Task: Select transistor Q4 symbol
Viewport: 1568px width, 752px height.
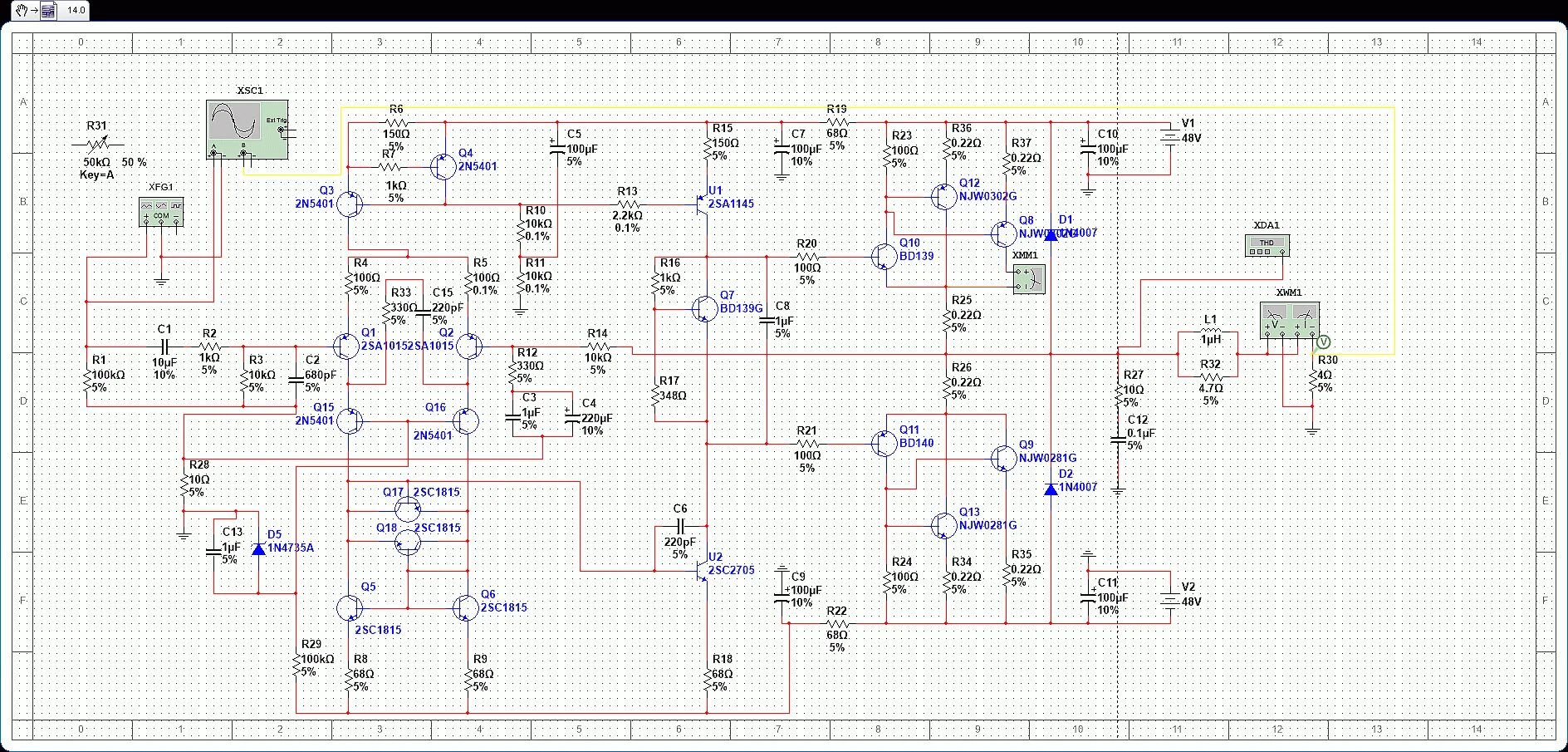Action: pos(443,166)
